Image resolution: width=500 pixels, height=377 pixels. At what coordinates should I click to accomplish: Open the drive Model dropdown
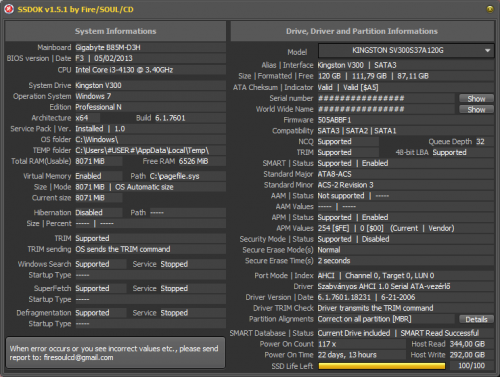point(406,51)
